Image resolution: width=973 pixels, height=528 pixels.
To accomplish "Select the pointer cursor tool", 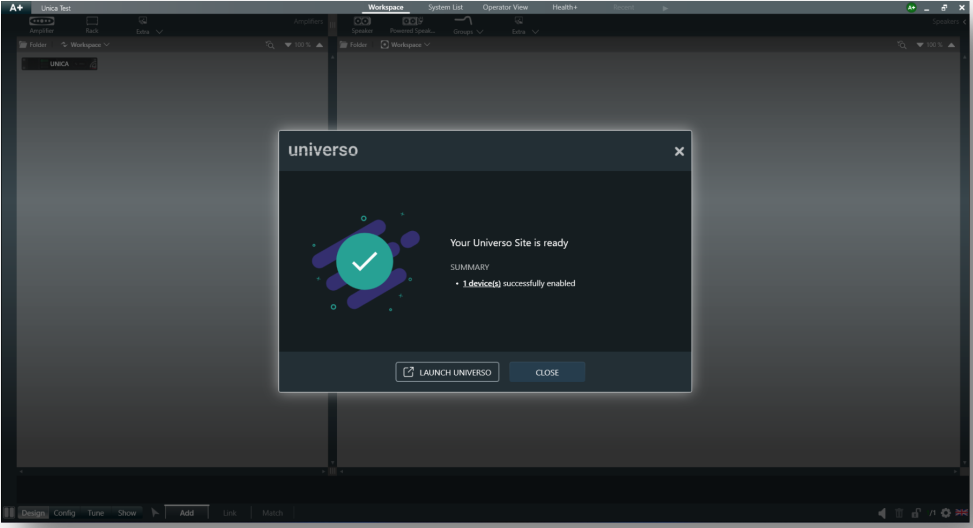I will pos(155,512).
